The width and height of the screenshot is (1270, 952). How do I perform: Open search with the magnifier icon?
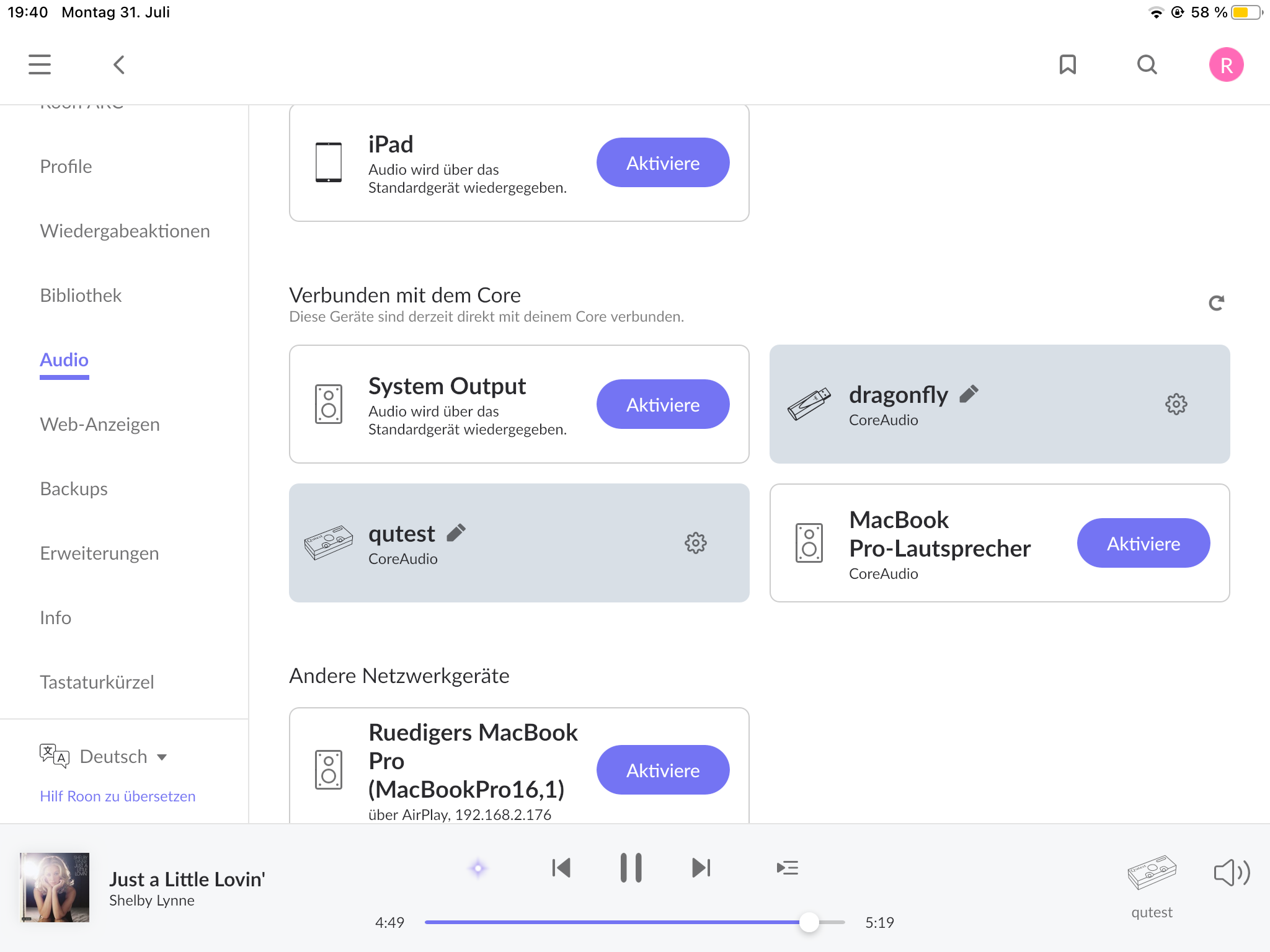[1147, 64]
